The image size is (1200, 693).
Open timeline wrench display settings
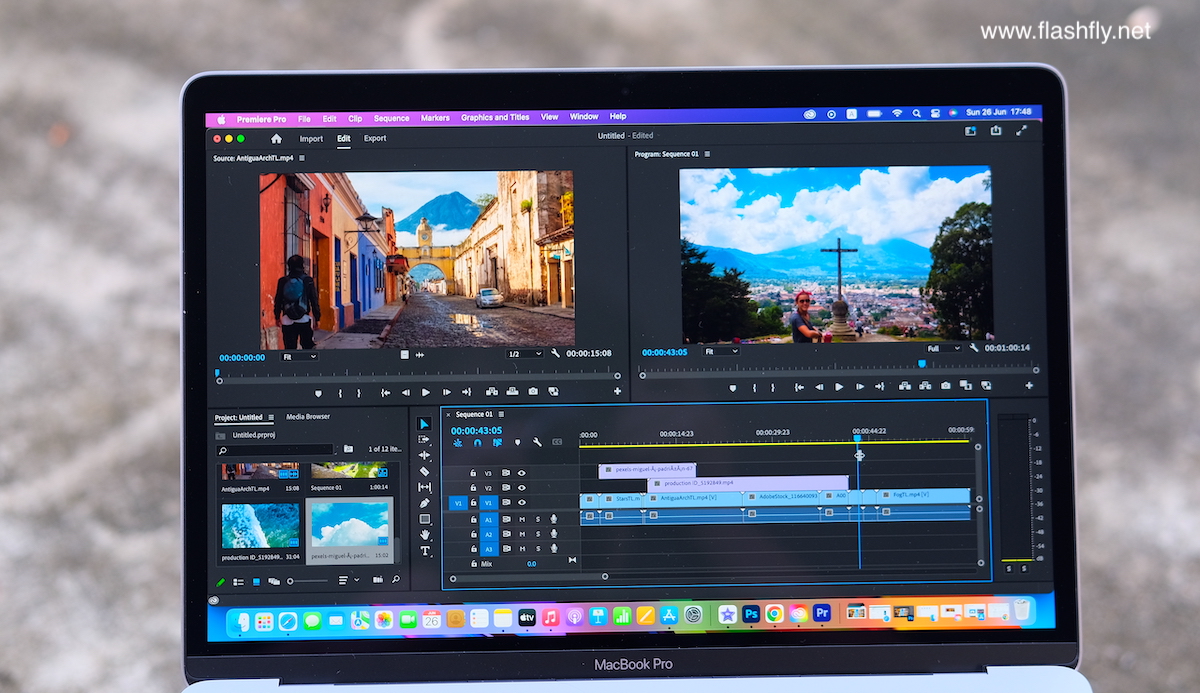pos(537,442)
